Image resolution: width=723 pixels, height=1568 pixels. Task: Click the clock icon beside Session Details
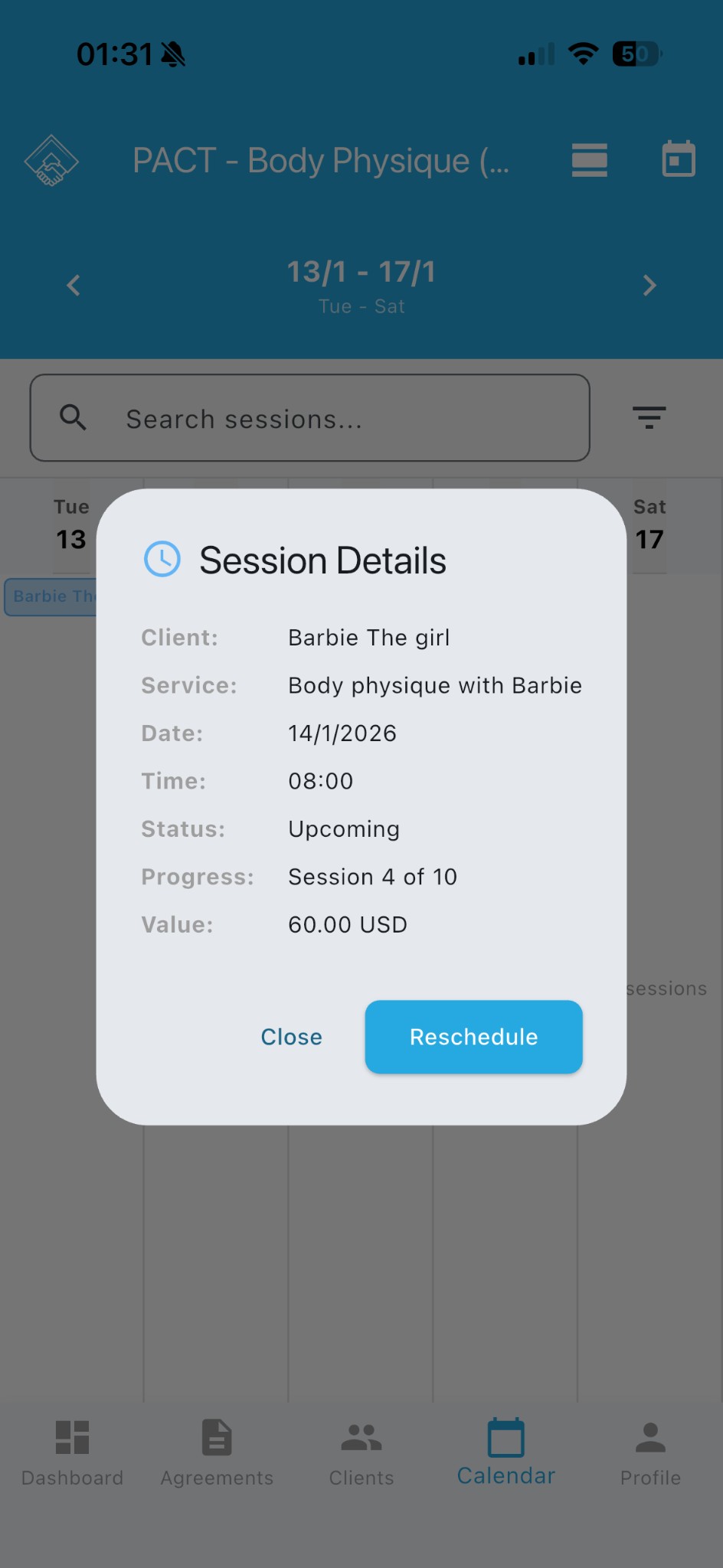162,559
